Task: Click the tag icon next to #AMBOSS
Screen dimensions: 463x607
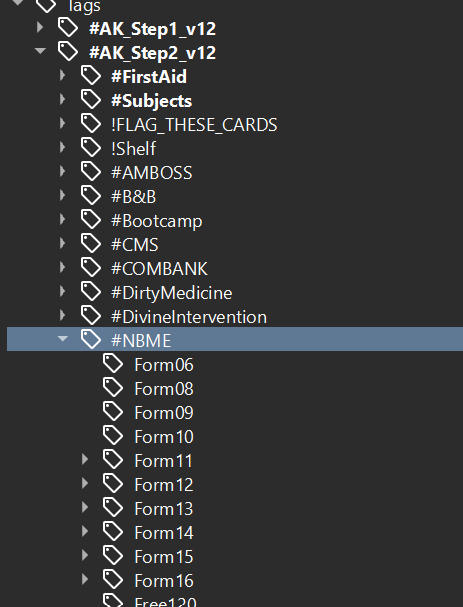Action: 91,171
